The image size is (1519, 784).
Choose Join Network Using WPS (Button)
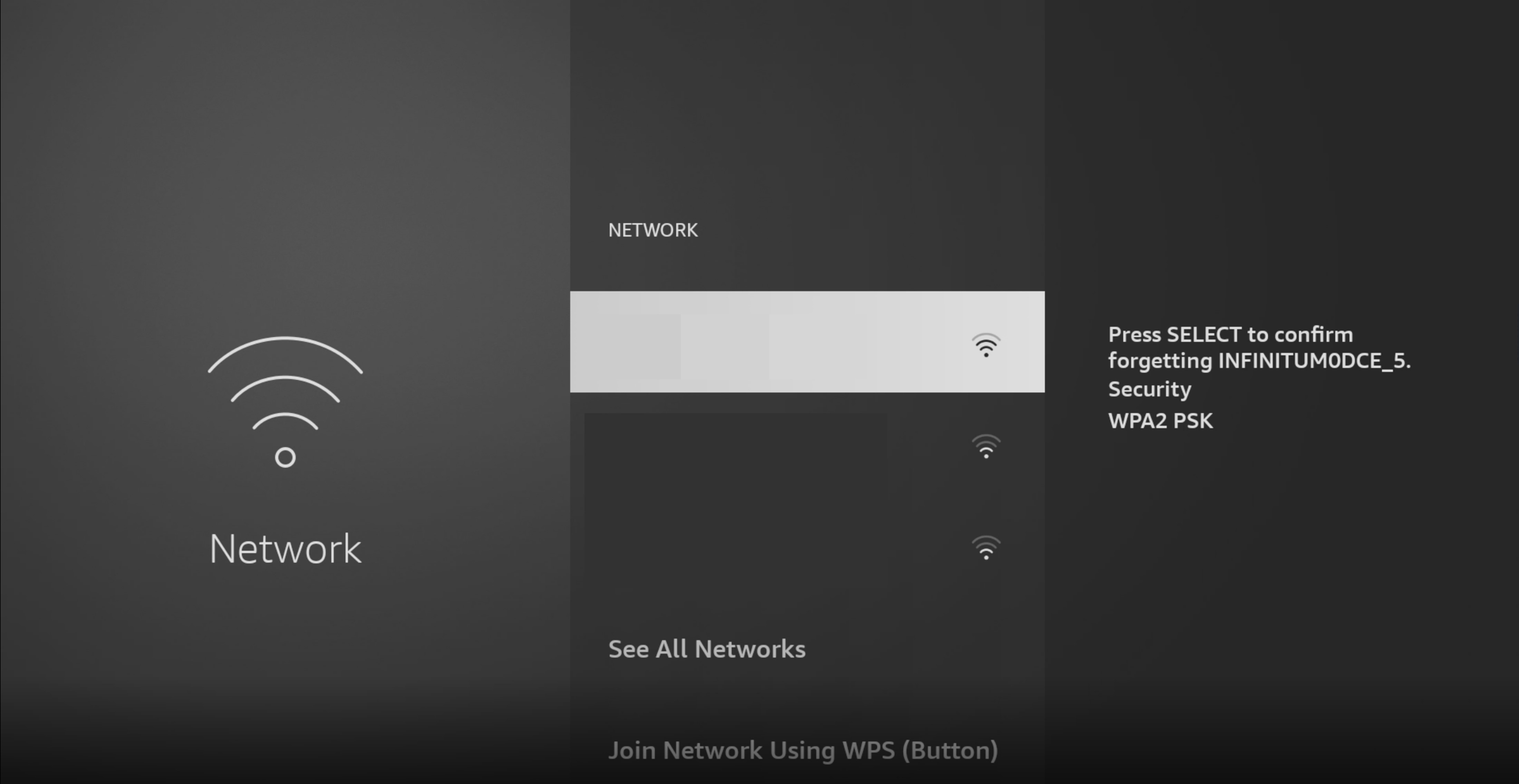[803, 751]
